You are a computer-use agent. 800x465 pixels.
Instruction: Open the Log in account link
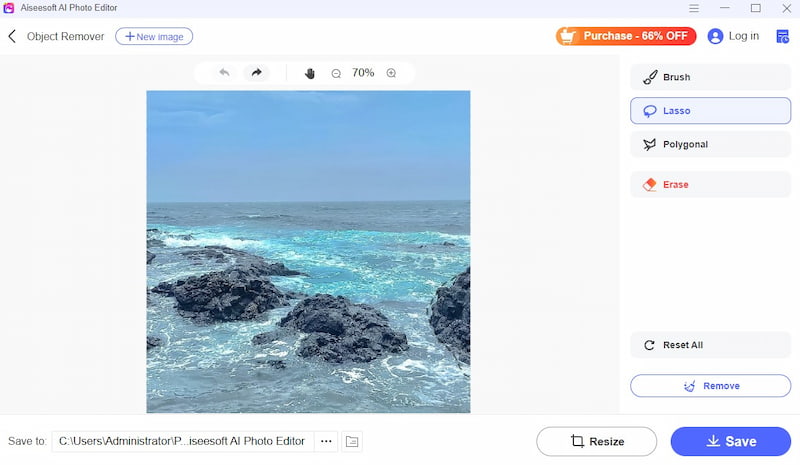pyautogui.click(x=733, y=36)
